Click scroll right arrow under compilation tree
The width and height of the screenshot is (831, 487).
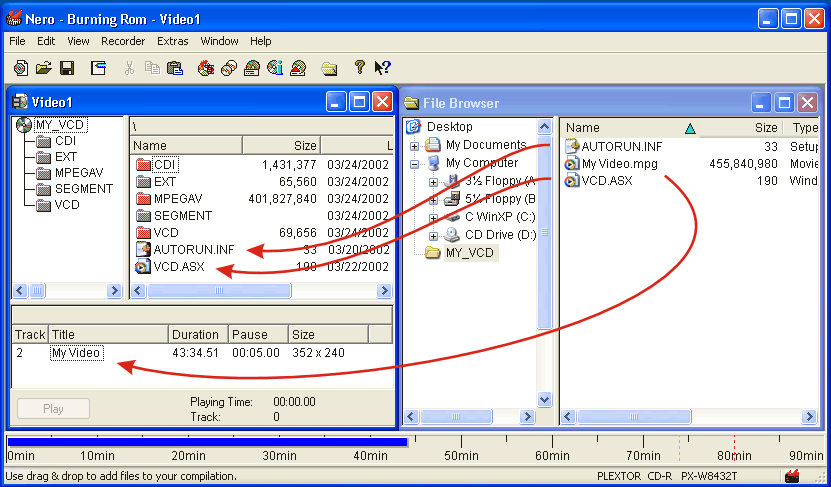click(x=114, y=290)
